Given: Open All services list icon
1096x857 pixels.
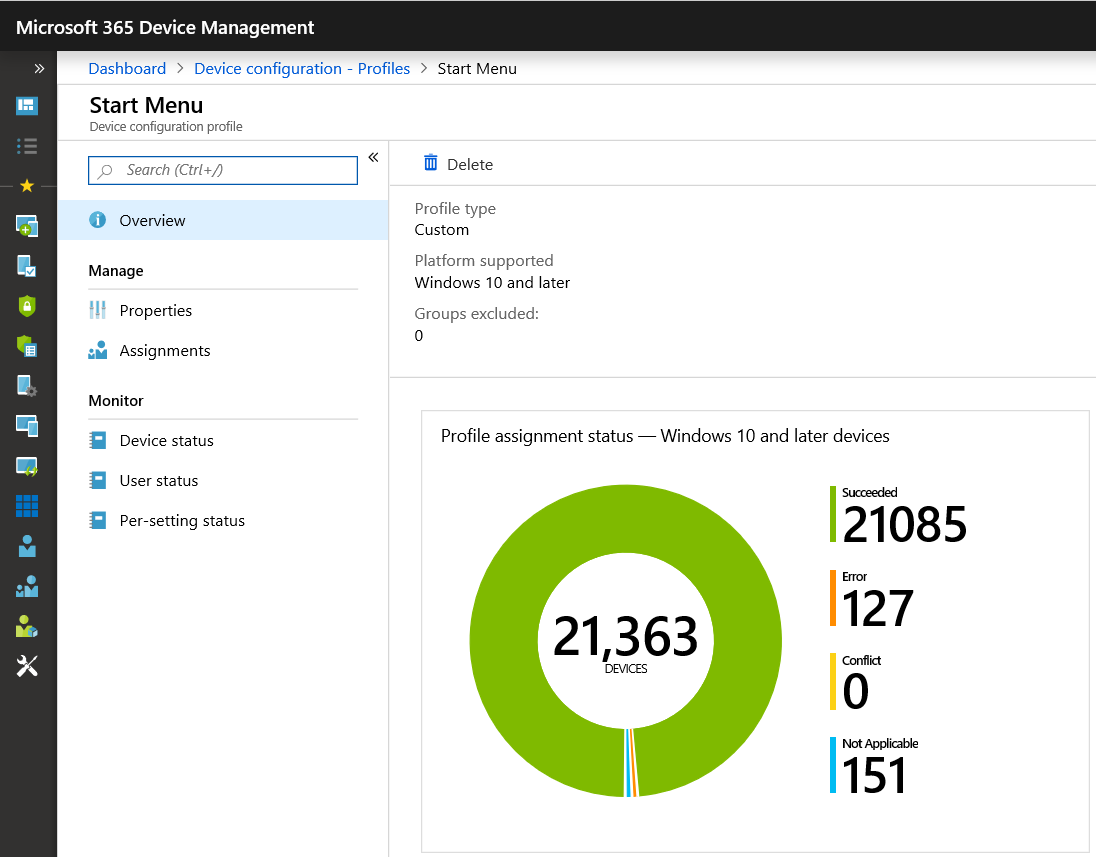Looking at the screenshot, I should pos(27,146).
